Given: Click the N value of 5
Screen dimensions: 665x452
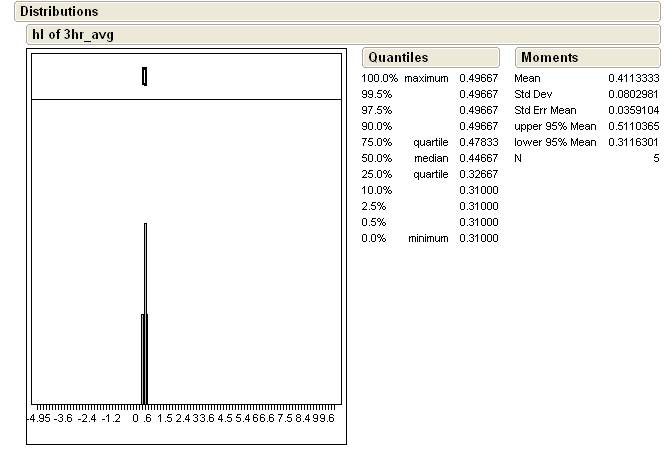Looking at the screenshot, I should 656,158.
